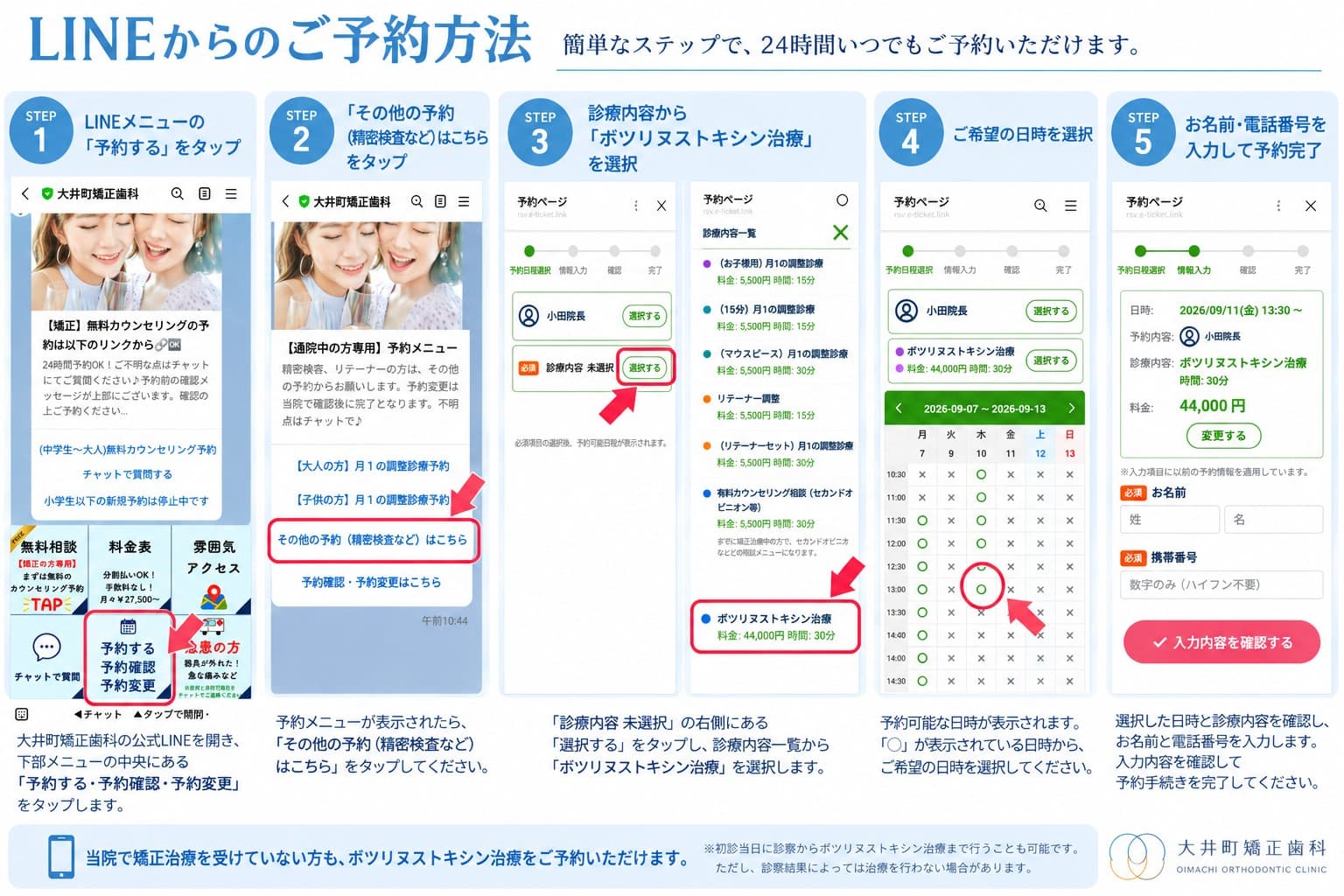Tap the チャットで質問 speech bubble tile
1344x896 pixels.
pyautogui.click(x=46, y=656)
